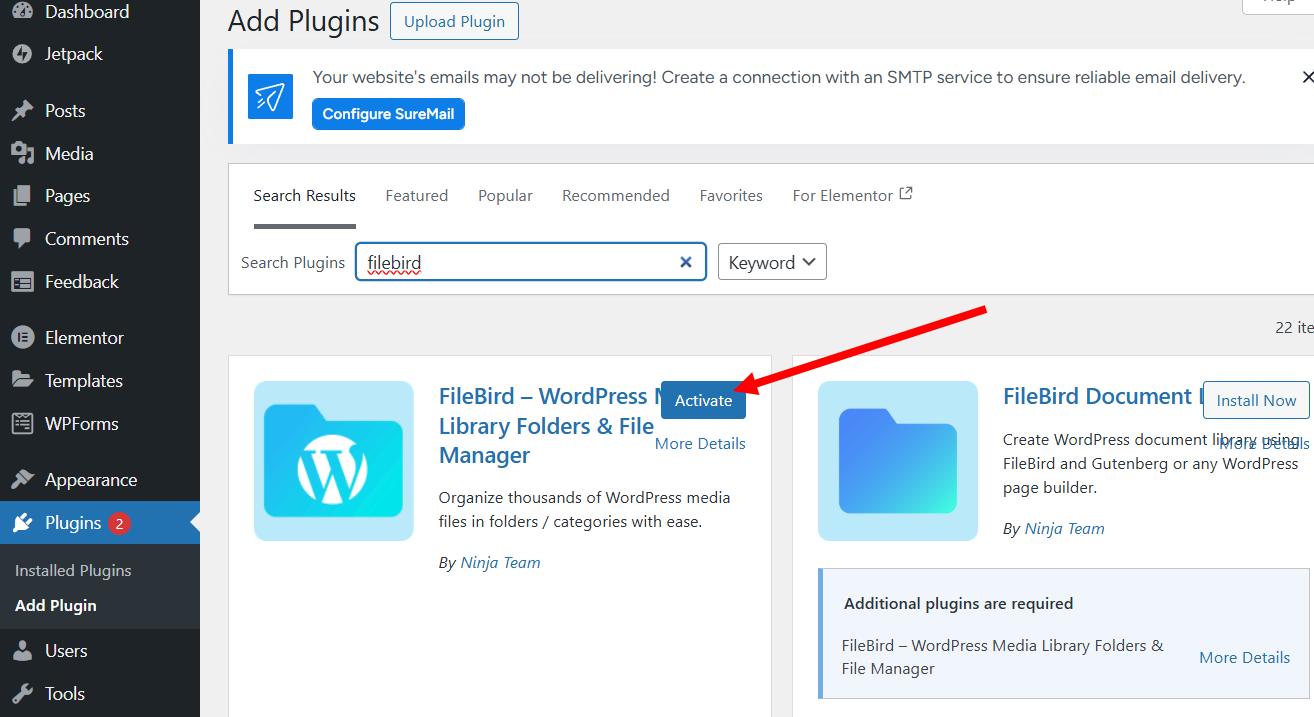
Task: Open Ninja Team link under FileBird Document Library
Action: tap(1064, 529)
